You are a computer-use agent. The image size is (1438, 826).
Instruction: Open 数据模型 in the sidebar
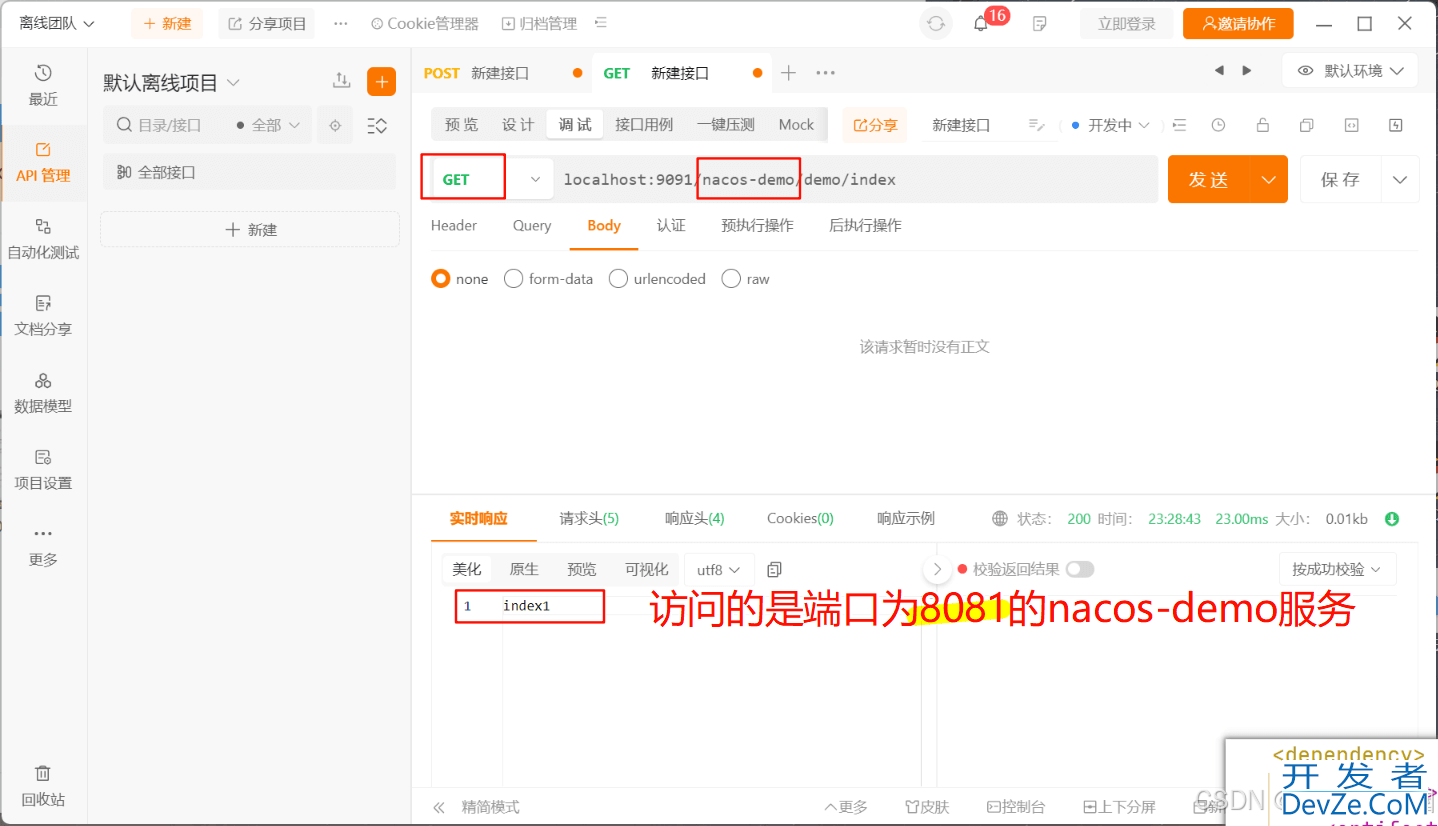pyautogui.click(x=43, y=393)
